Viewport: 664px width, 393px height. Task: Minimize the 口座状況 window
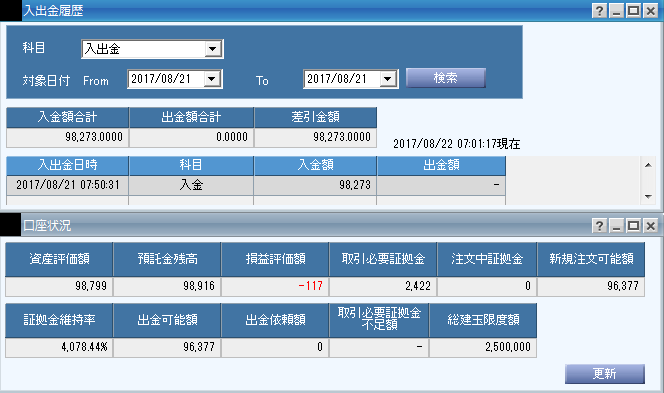point(617,226)
